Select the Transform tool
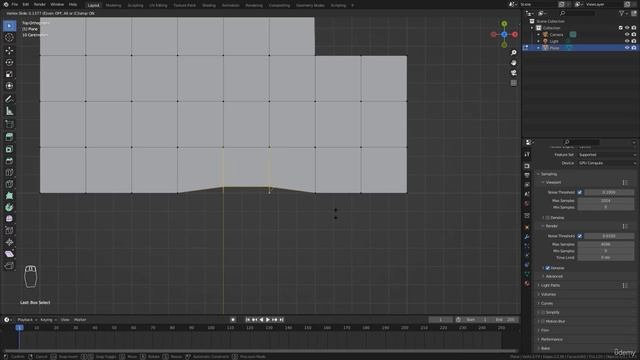Image resolution: width=640 pixels, height=360 pixels. [9, 86]
